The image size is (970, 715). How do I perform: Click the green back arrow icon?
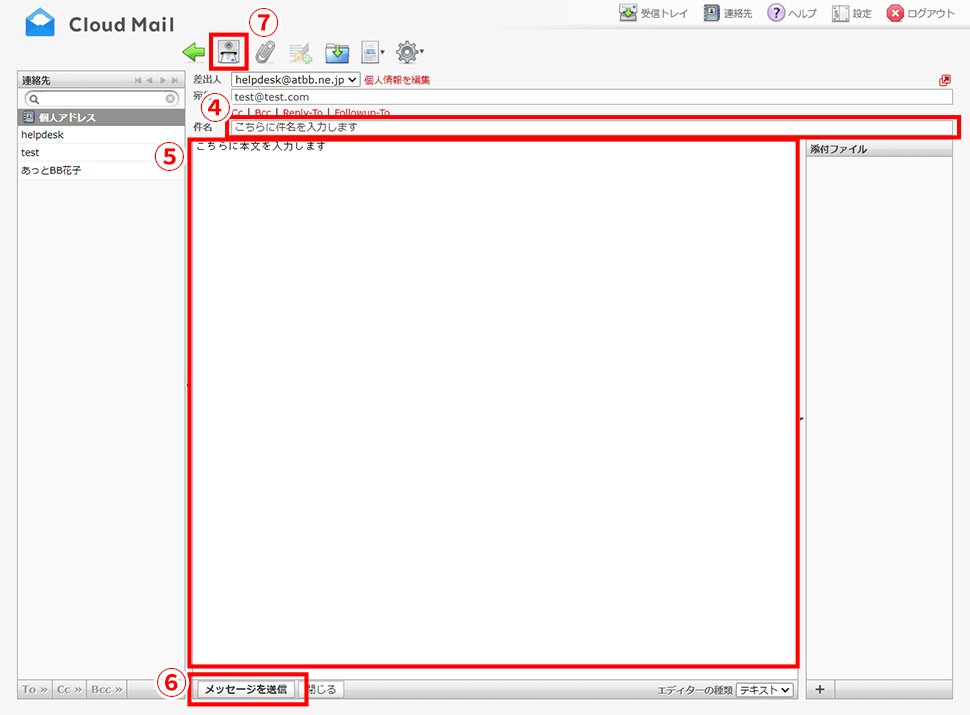194,52
